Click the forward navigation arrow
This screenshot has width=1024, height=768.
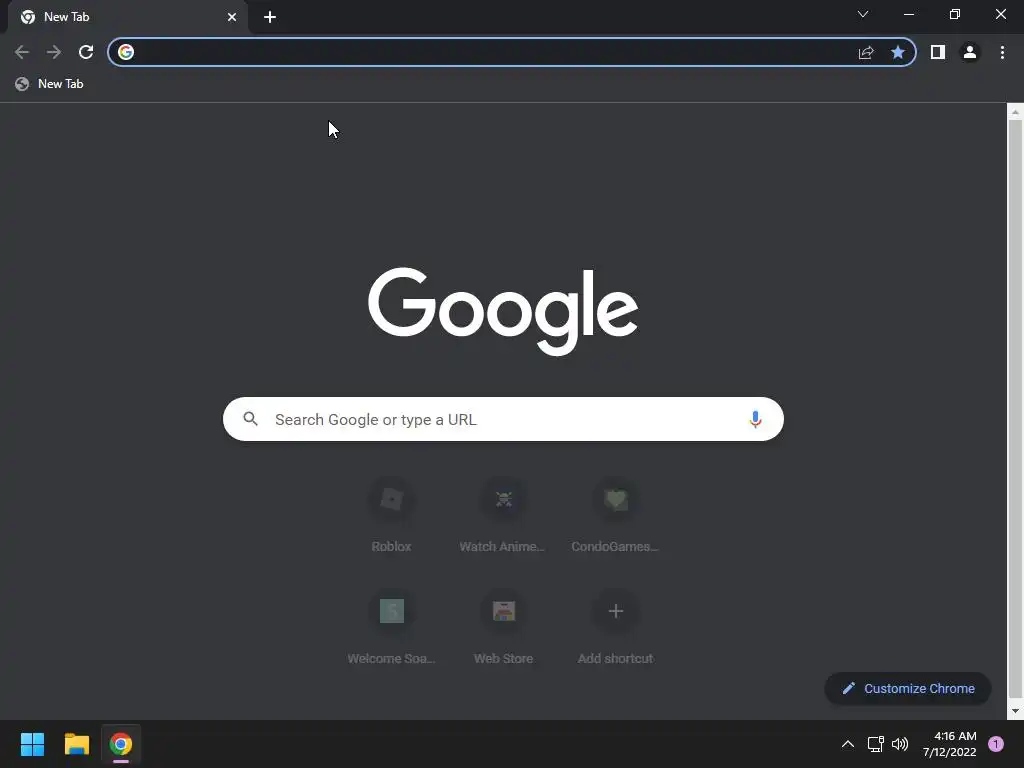point(54,52)
